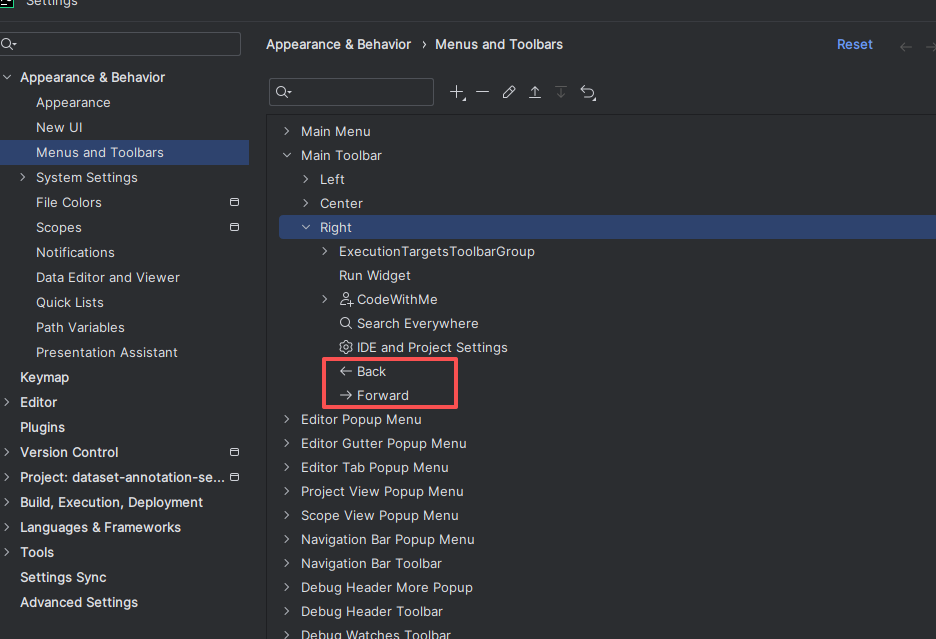Expand the System Settings node
The height and width of the screenshot is (639, 936).
(x=23, y=177)
